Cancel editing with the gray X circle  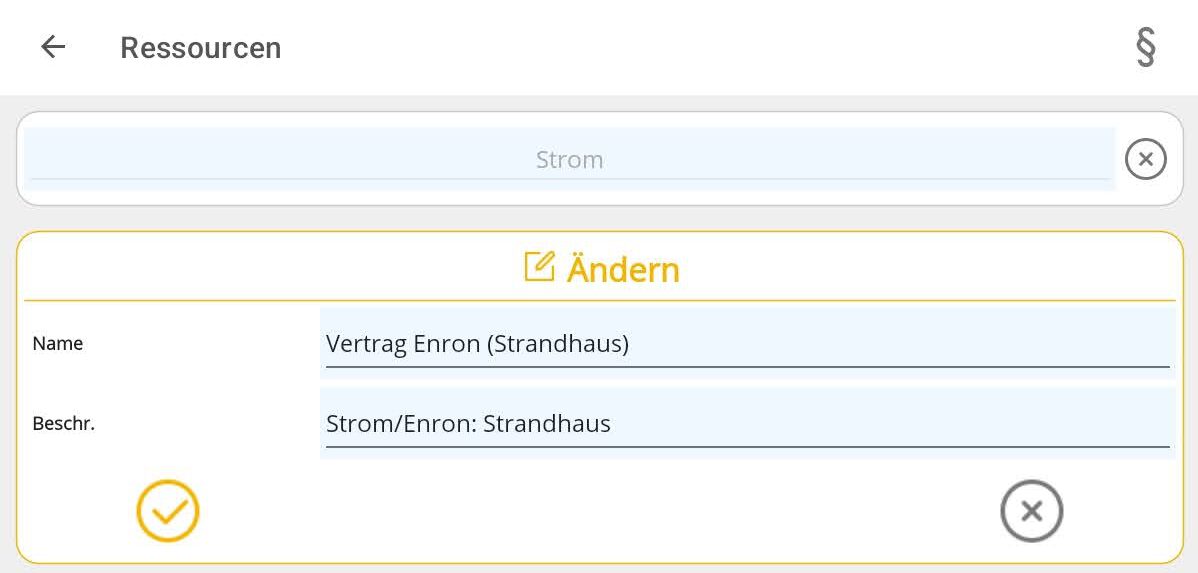coord(1031,511)
